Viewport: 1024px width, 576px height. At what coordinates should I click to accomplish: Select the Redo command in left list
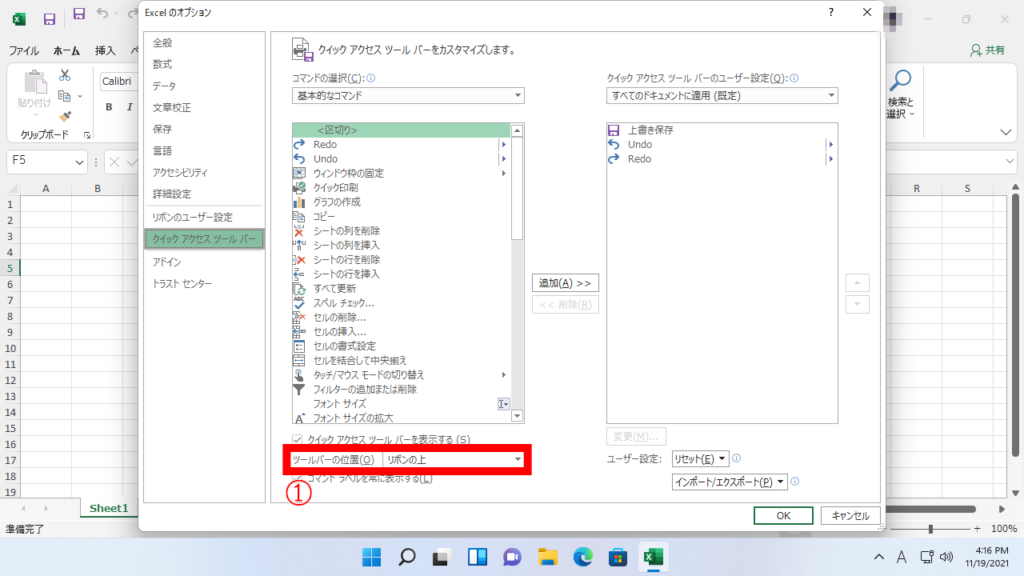(x=325, y=145)
